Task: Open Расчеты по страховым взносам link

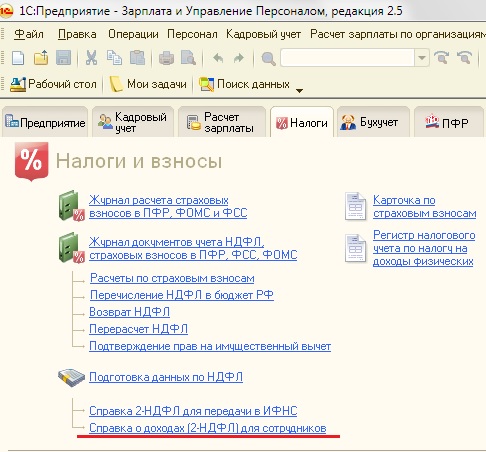Action: coord(172,278)
